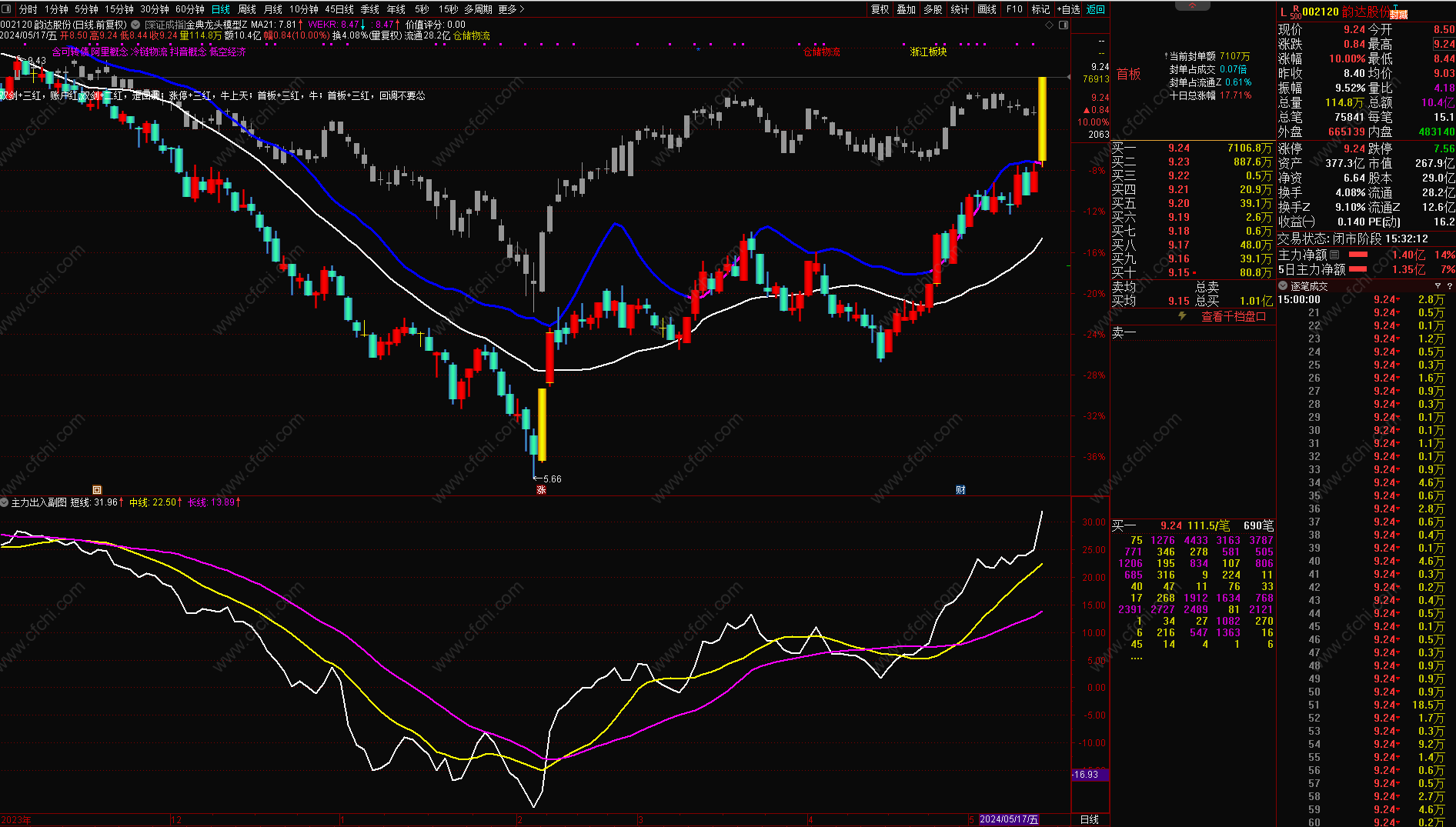Open the dropdown arrow after 韵达股份(日线,前复权)
Viewport: 1456px width, 827px height.
pos(135,25)
